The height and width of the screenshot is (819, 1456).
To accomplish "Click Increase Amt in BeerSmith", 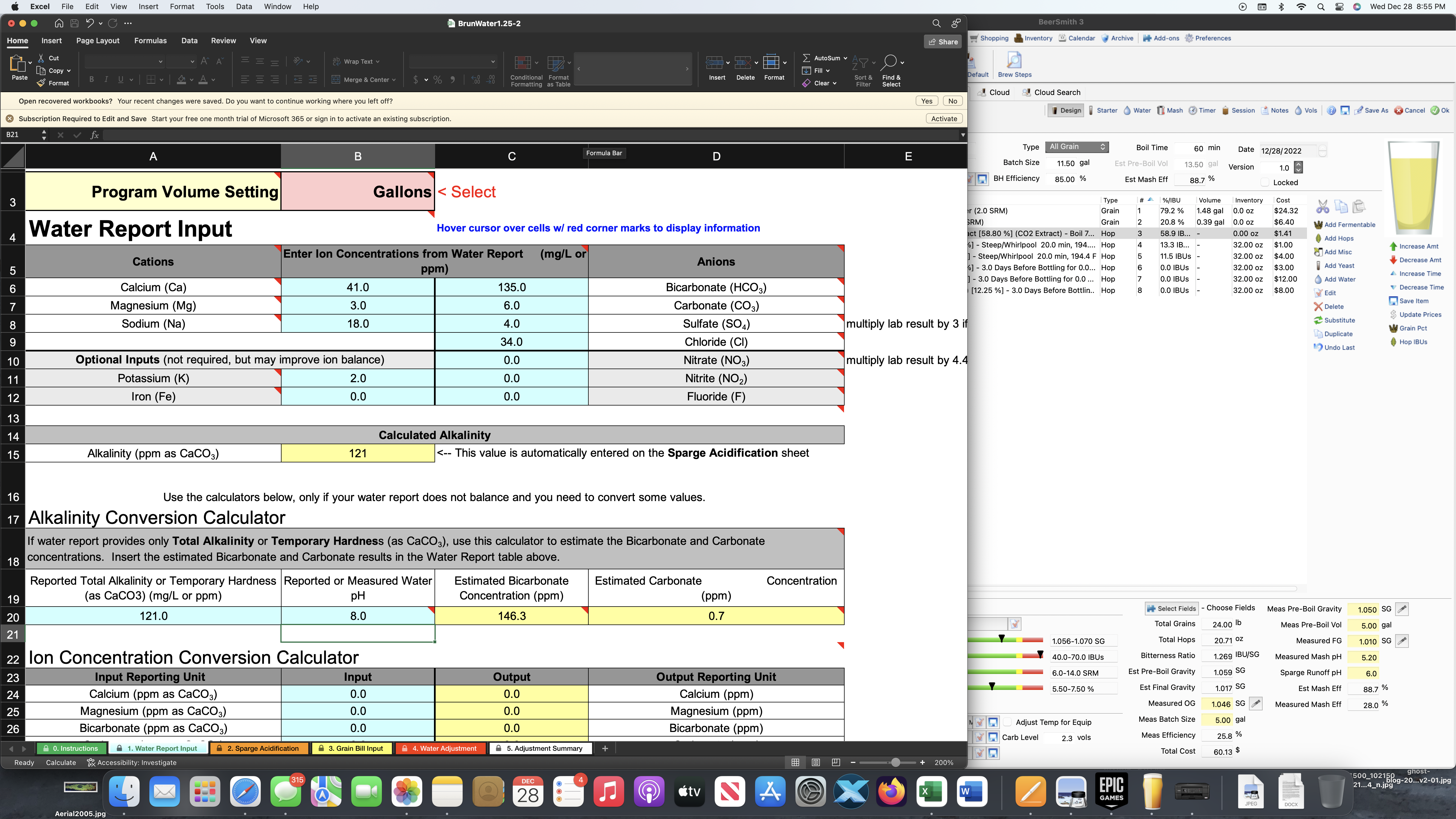I will pyautogui.click(x=1414, y=247).
